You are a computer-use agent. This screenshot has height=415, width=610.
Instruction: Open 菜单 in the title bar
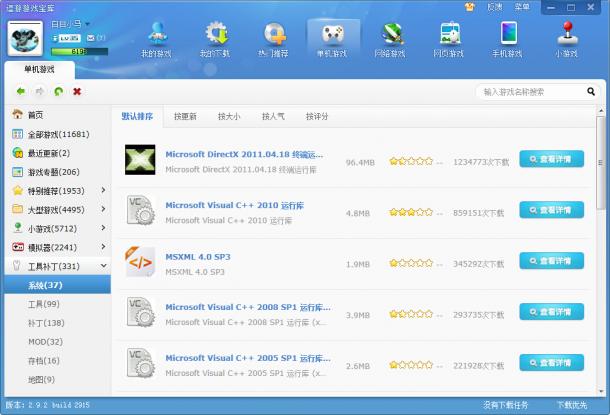[x=522, y=7]
